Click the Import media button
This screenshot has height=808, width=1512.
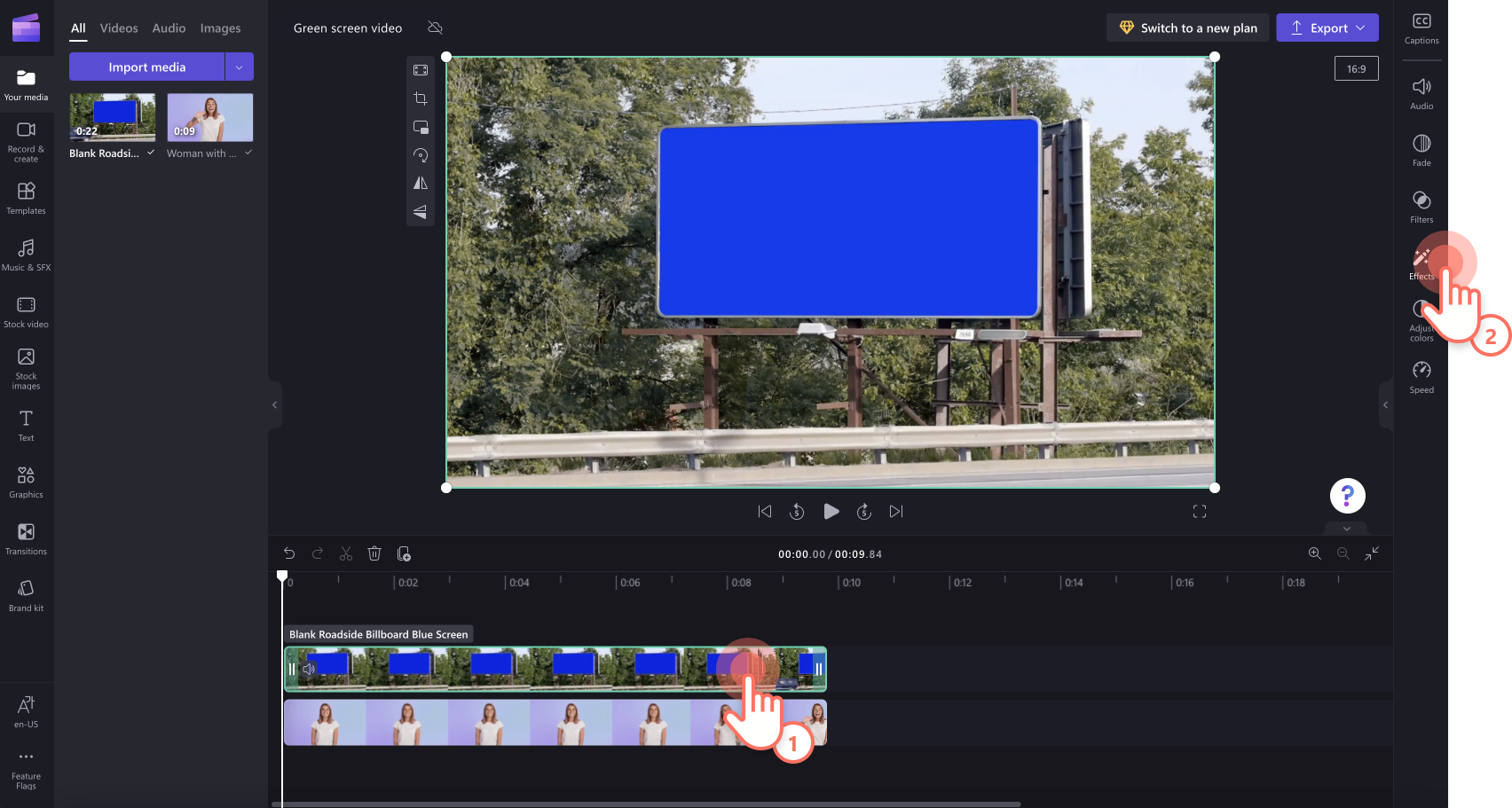coord(146,67)
